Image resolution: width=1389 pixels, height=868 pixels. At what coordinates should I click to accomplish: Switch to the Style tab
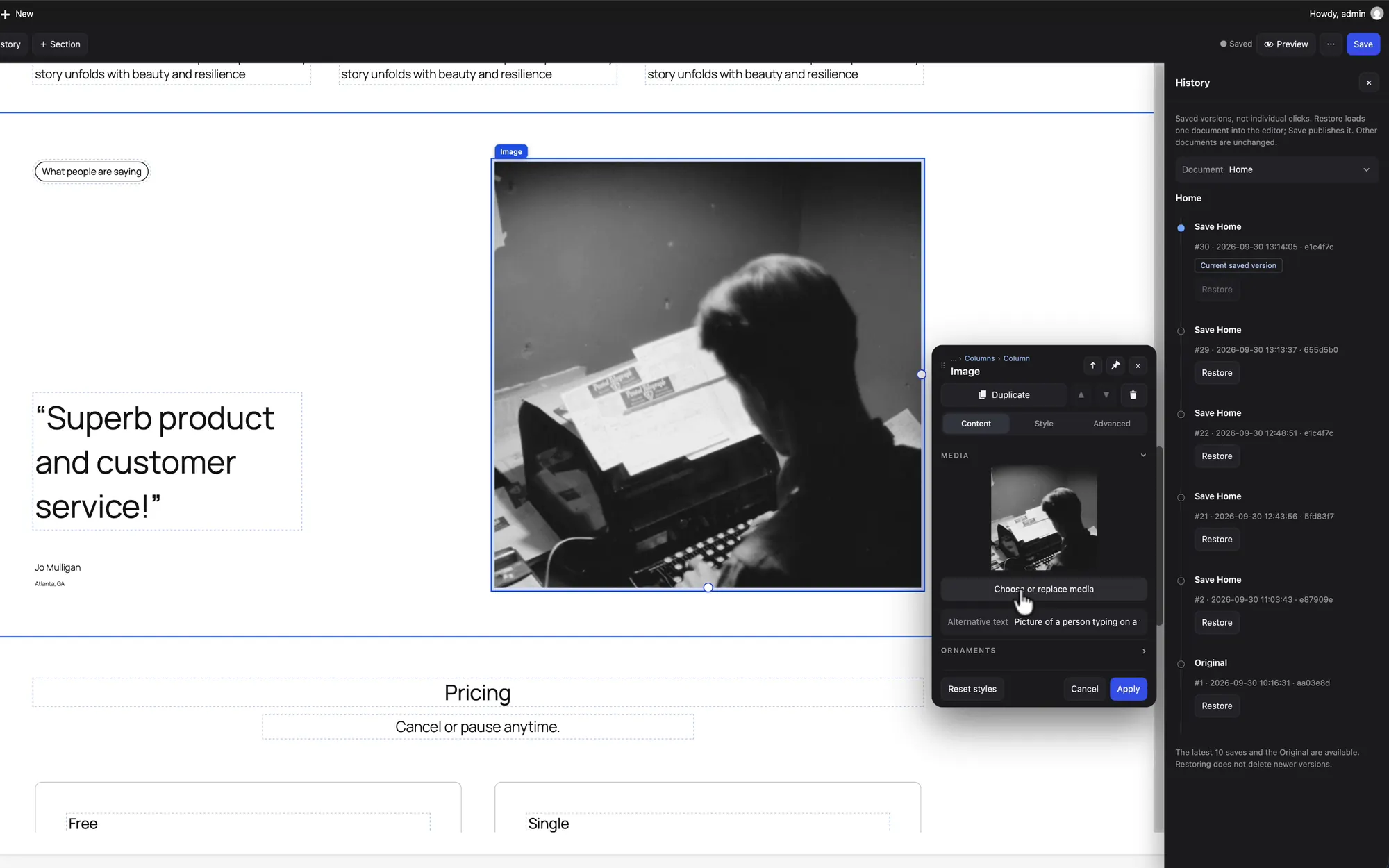[x=1044, y=424]
